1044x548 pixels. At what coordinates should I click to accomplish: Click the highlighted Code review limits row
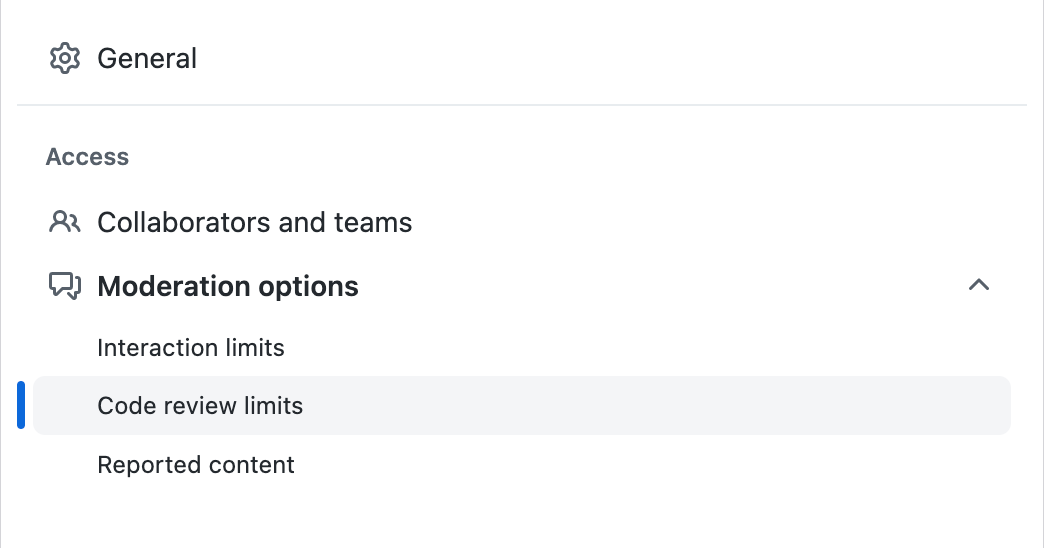(520, 406)
